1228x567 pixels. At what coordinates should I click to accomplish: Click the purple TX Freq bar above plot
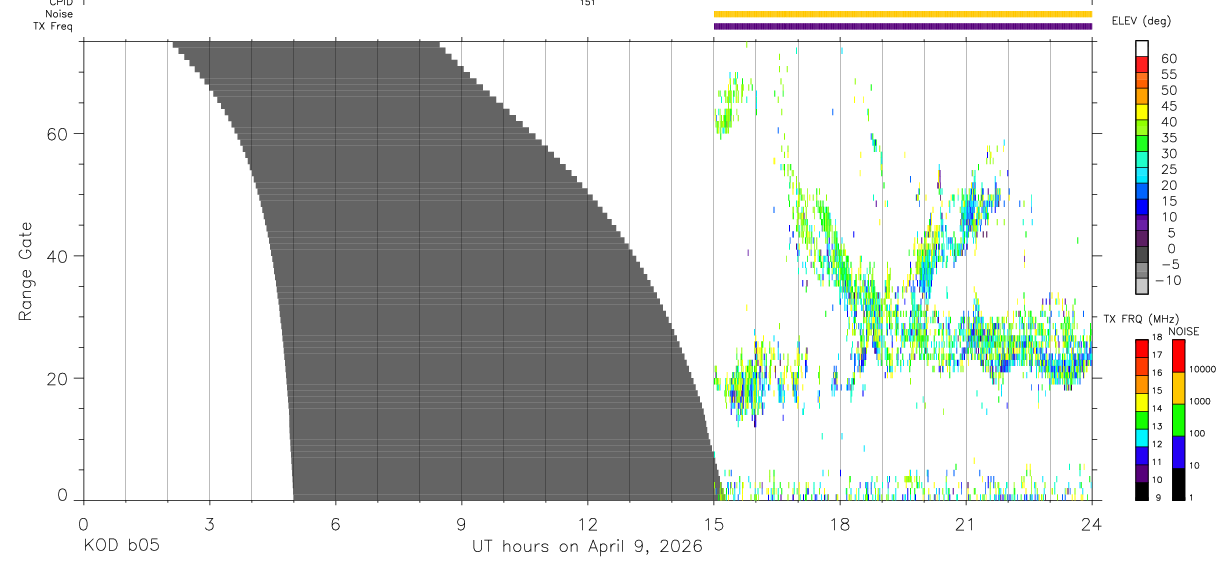coord(902,26)
